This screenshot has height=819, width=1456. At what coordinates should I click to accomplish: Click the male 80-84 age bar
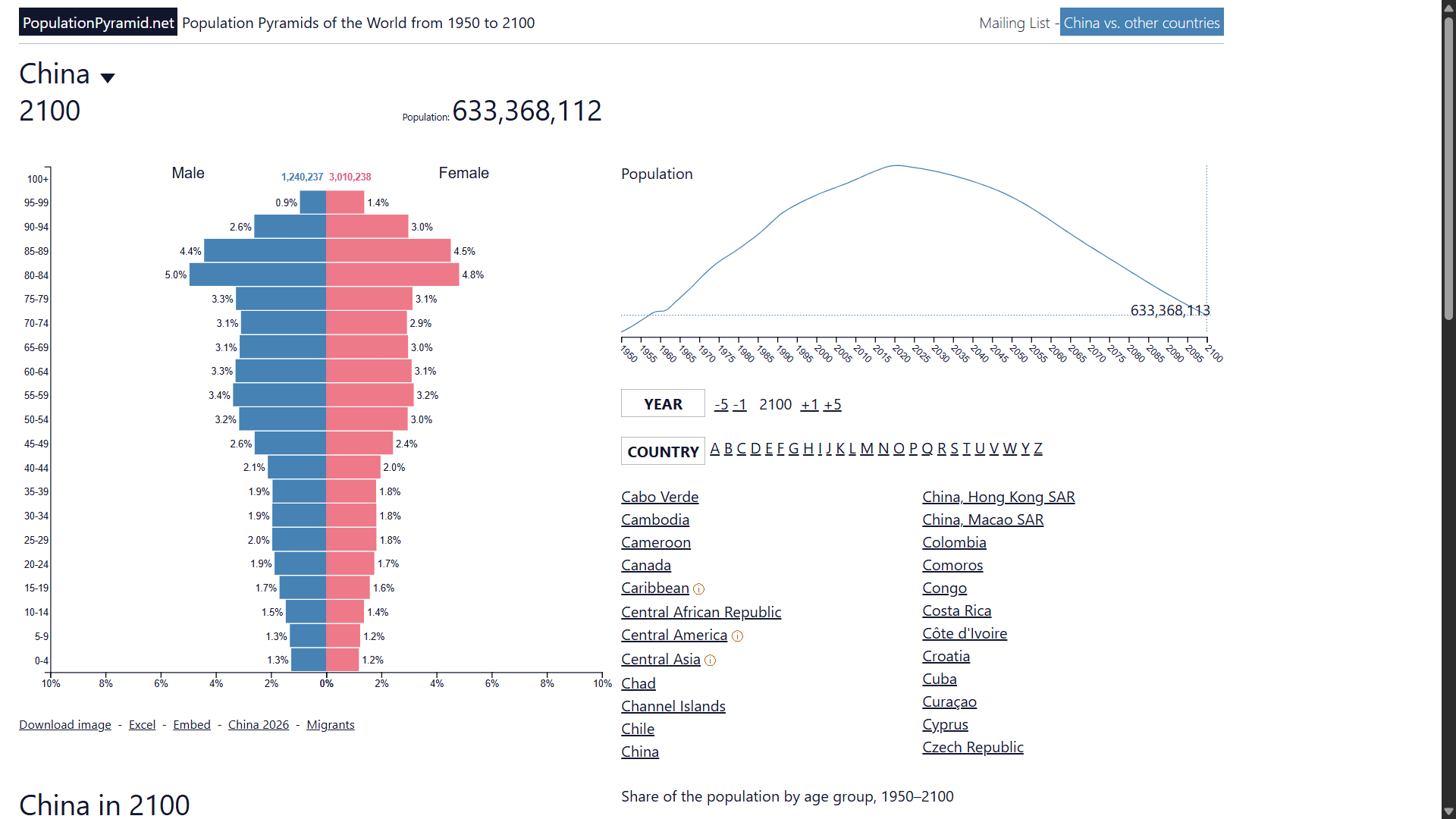click(x=258, y=275)
